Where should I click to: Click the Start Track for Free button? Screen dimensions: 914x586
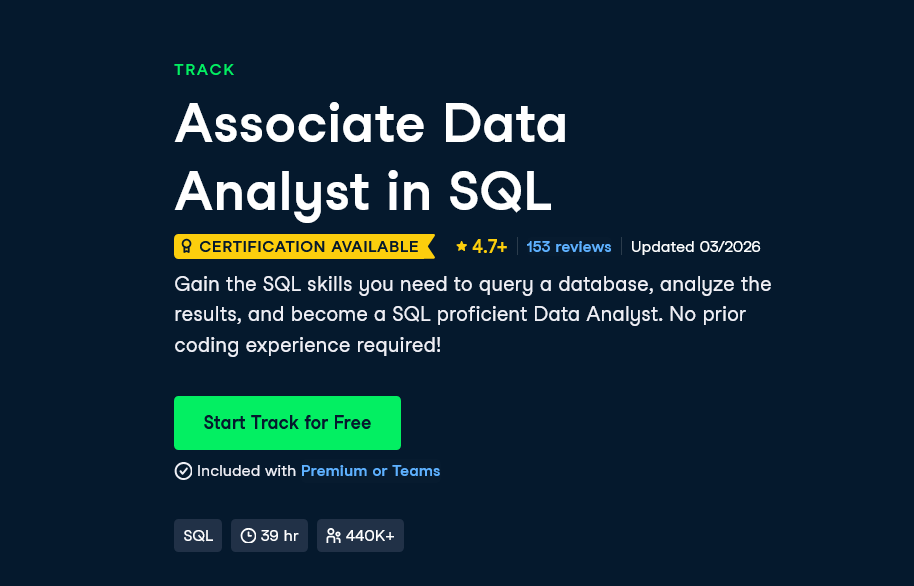(x=287, y=423)
